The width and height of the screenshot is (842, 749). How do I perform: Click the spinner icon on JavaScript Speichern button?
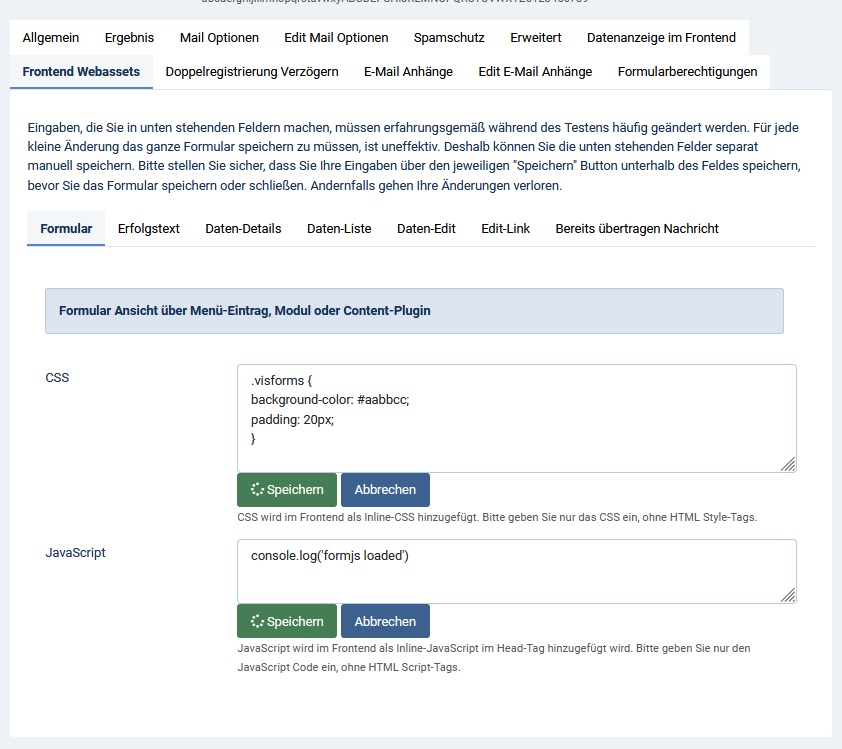tap(257, 620)
